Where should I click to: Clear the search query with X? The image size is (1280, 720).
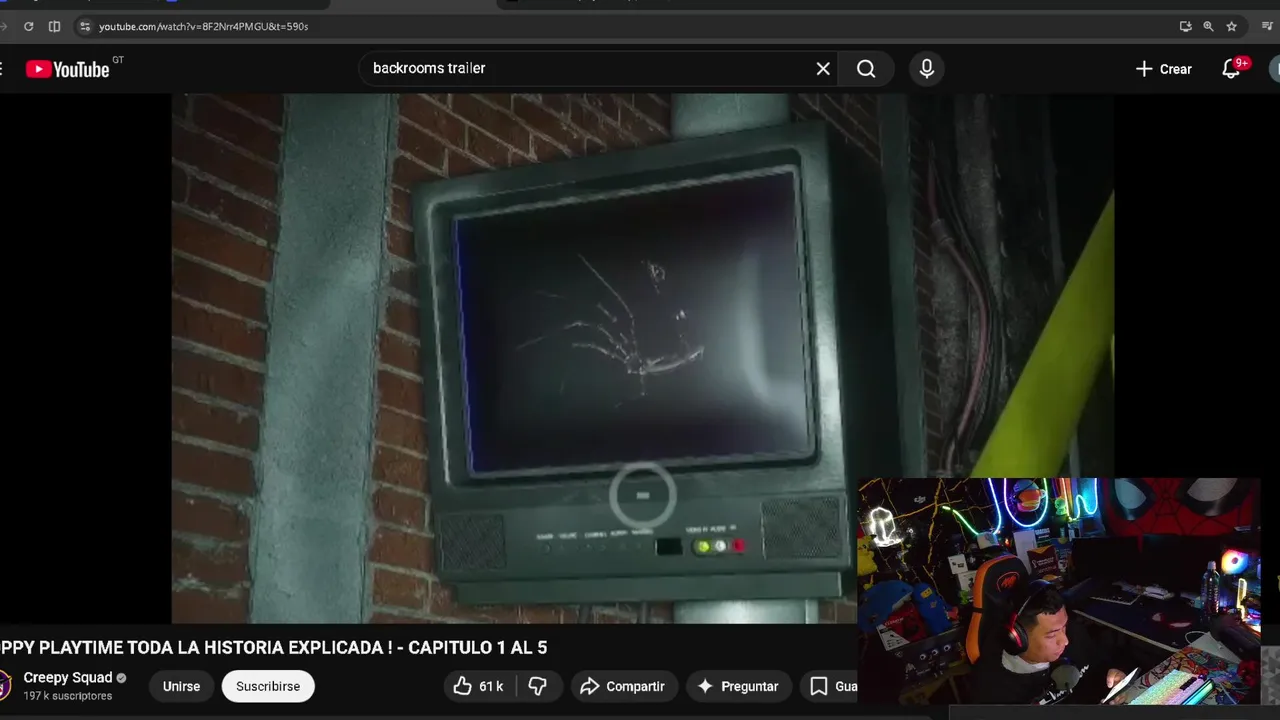(823, 68)
